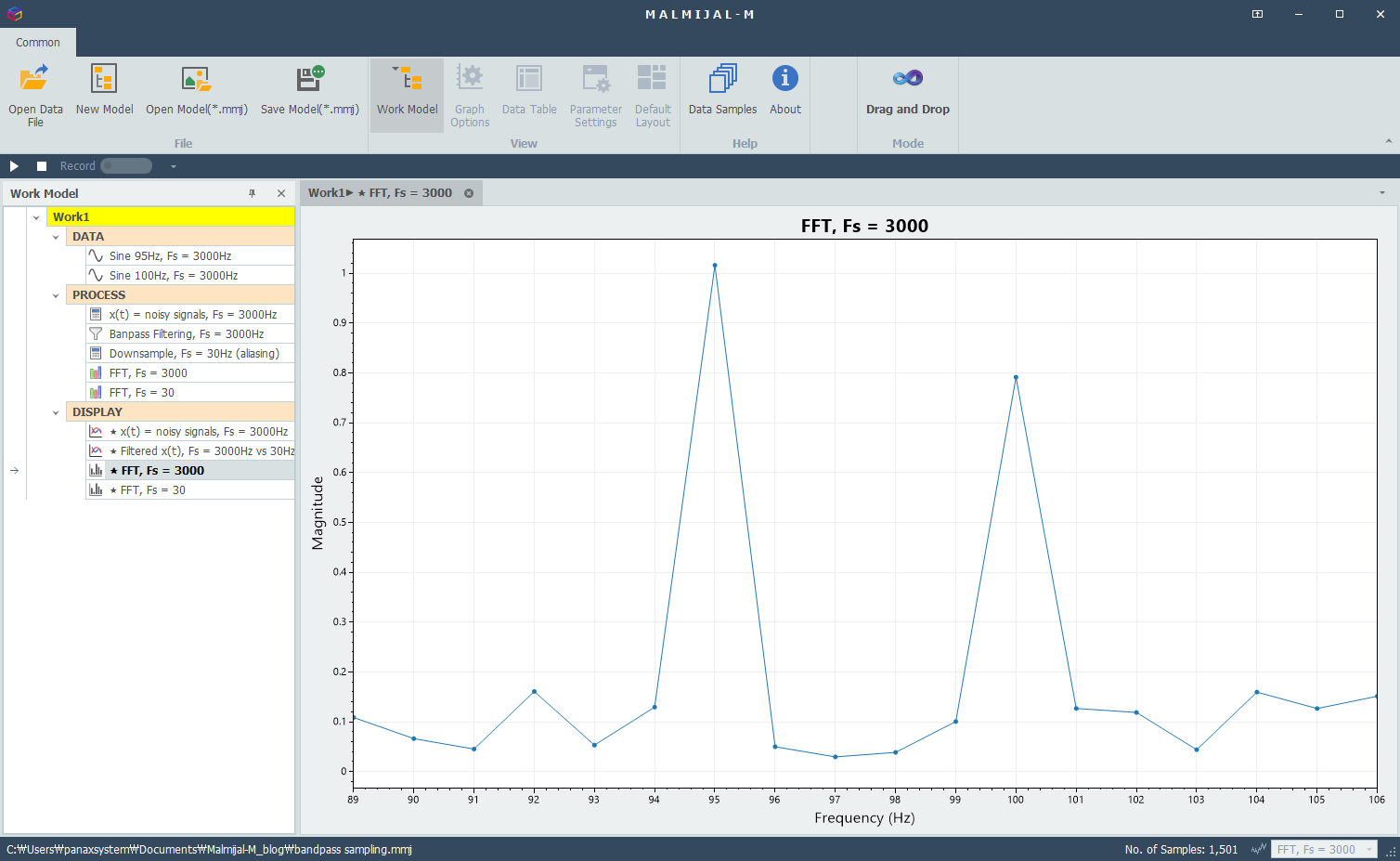
Task: Click spectrum icon of ★ FFT, Fs = 30
Action: coord(96,489)
